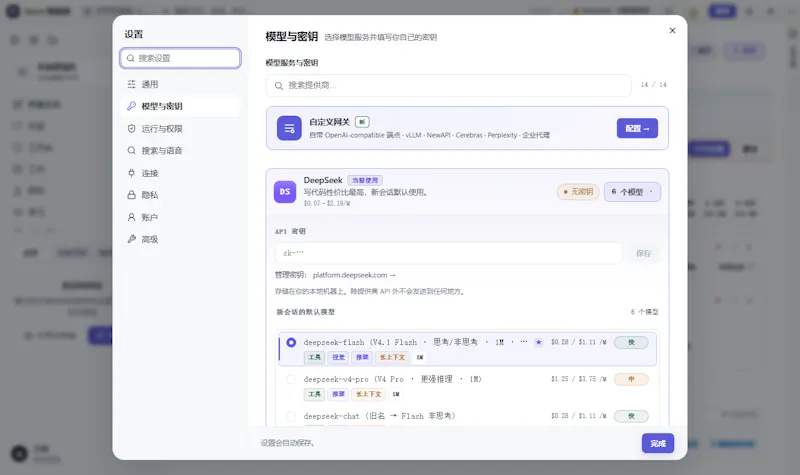Click the lock icon beside 隐私
This screenshot has width=800, height=475.
tap(132, 195)
